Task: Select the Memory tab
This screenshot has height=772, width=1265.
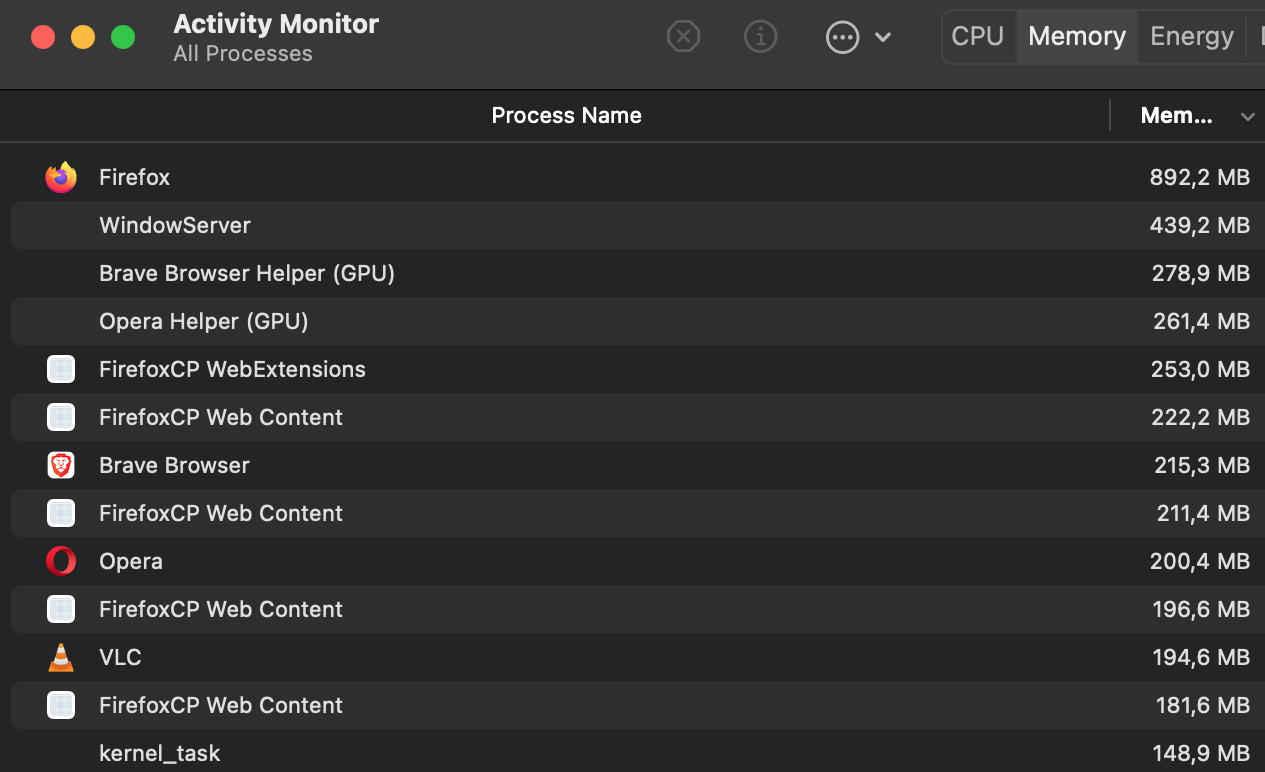Action: (1077, 37)
